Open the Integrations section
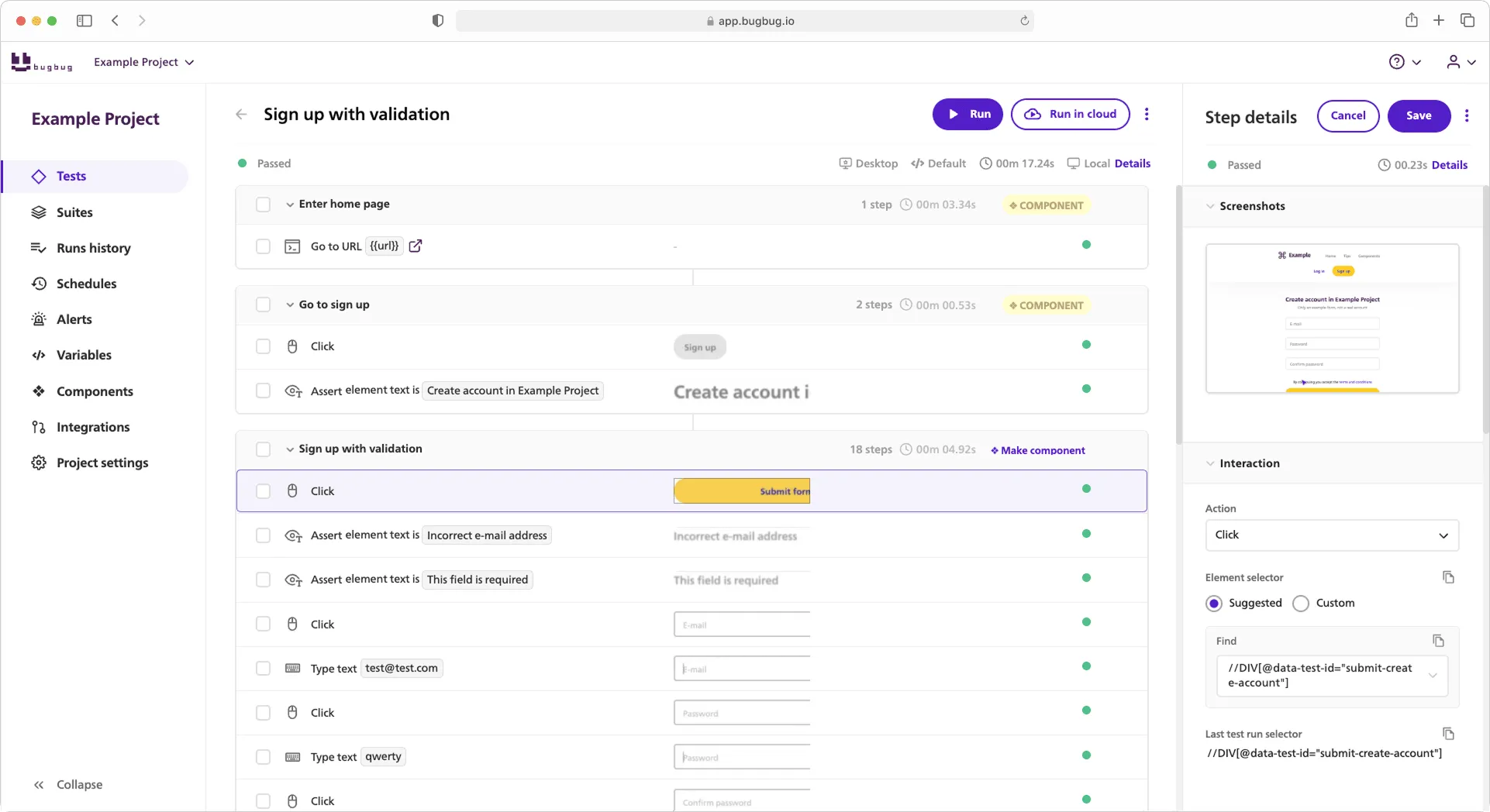 93,427
